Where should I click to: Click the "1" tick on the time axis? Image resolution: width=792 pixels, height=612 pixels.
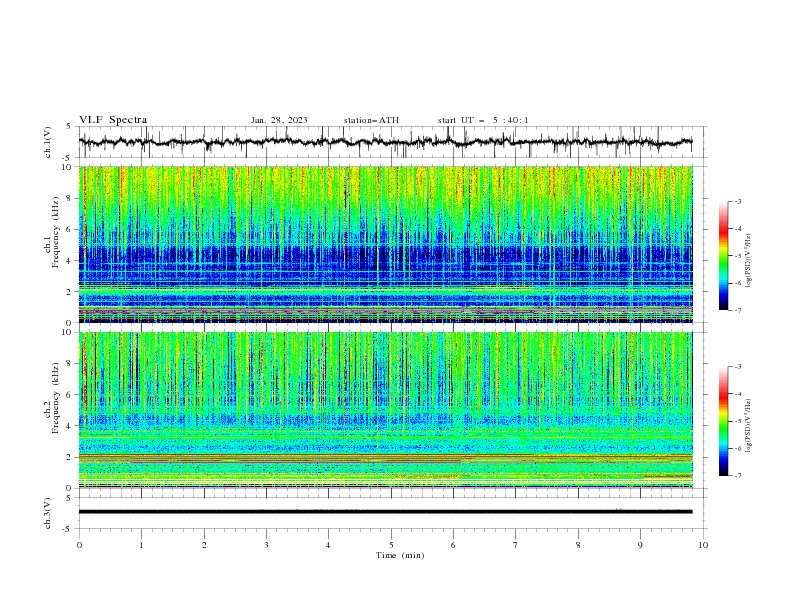[141, 545]
